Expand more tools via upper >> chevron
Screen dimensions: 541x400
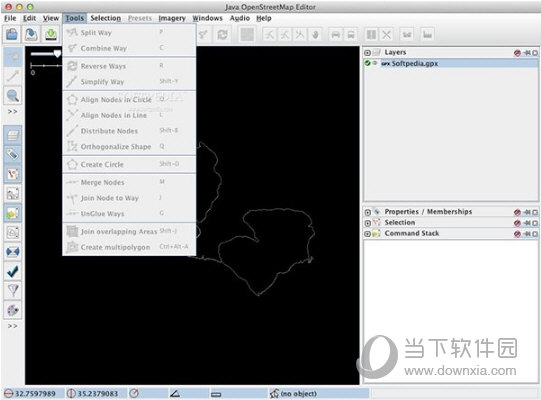tap(12, 111)
